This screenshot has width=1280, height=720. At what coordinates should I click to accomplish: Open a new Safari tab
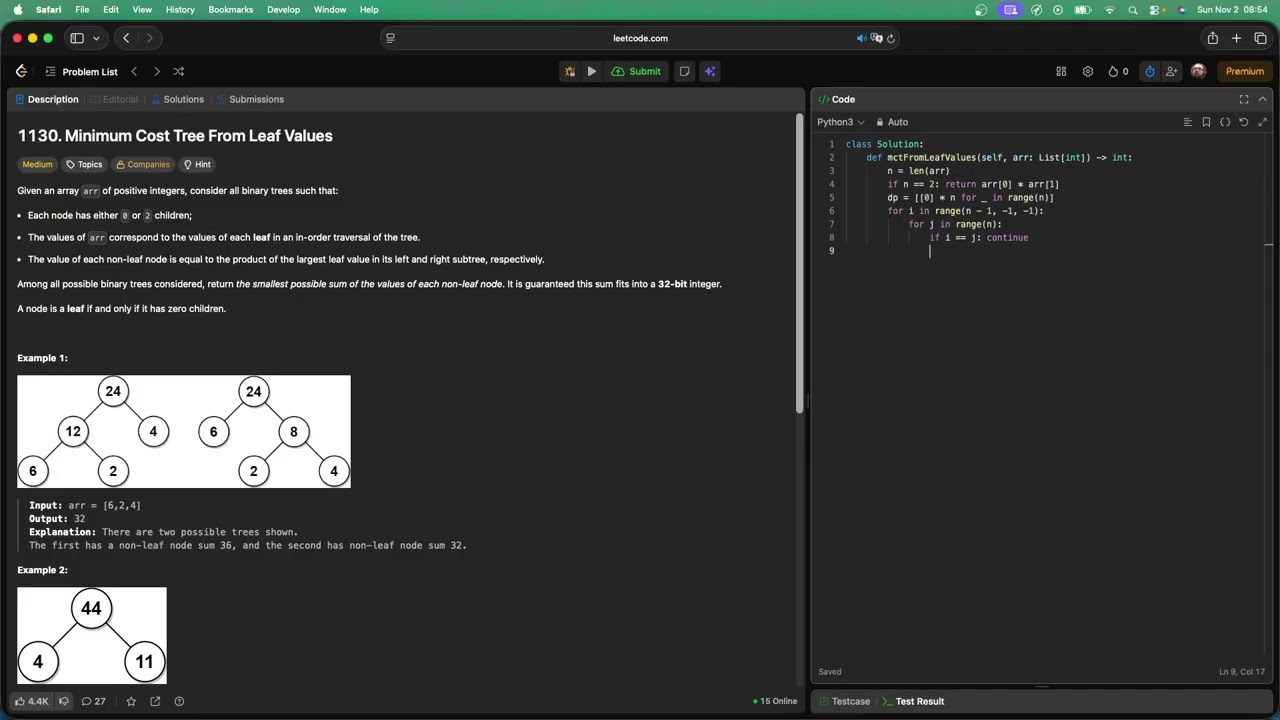point(1236,38)
